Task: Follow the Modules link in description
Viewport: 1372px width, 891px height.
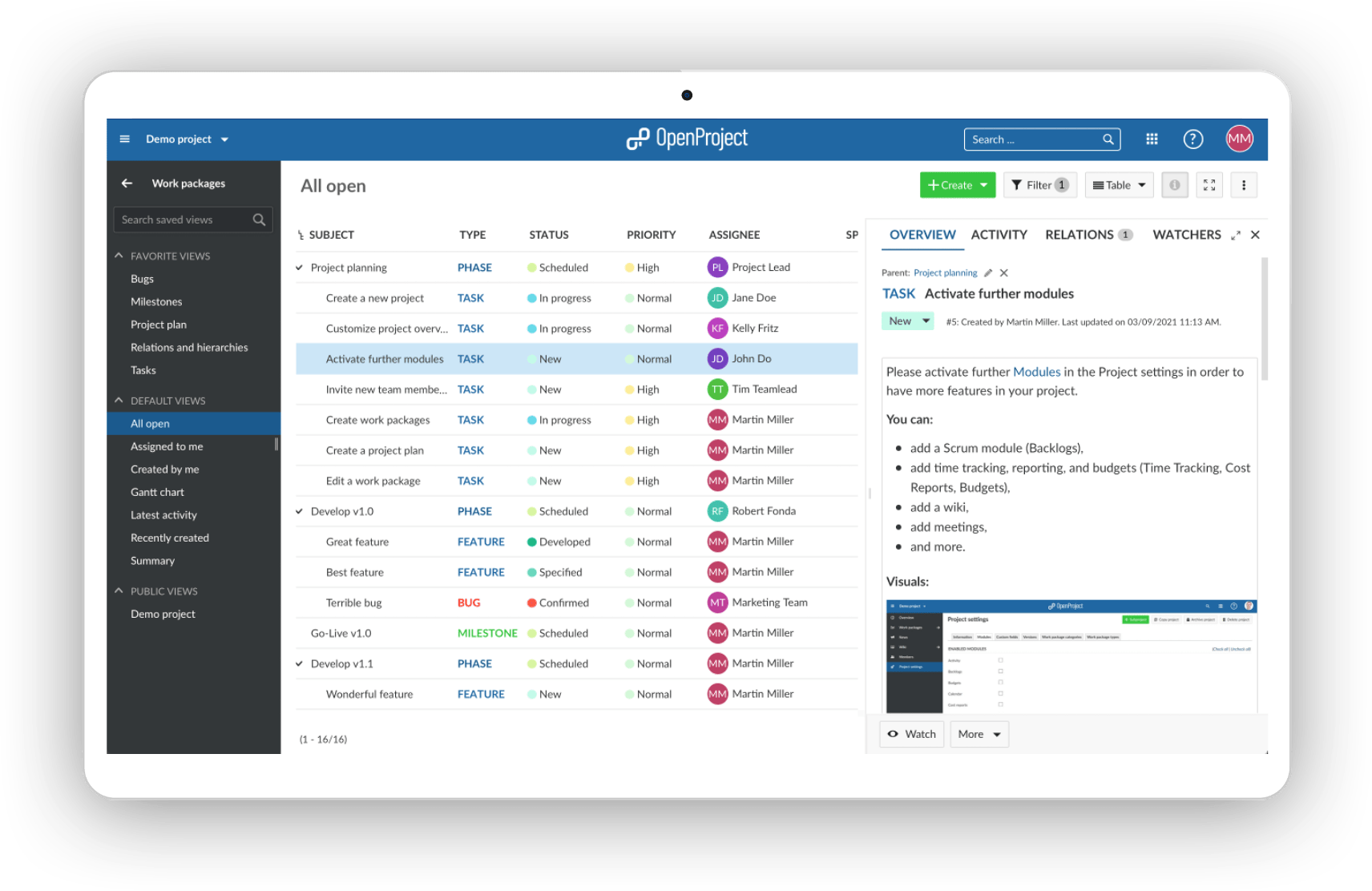Action: (x=1036, y=372)
